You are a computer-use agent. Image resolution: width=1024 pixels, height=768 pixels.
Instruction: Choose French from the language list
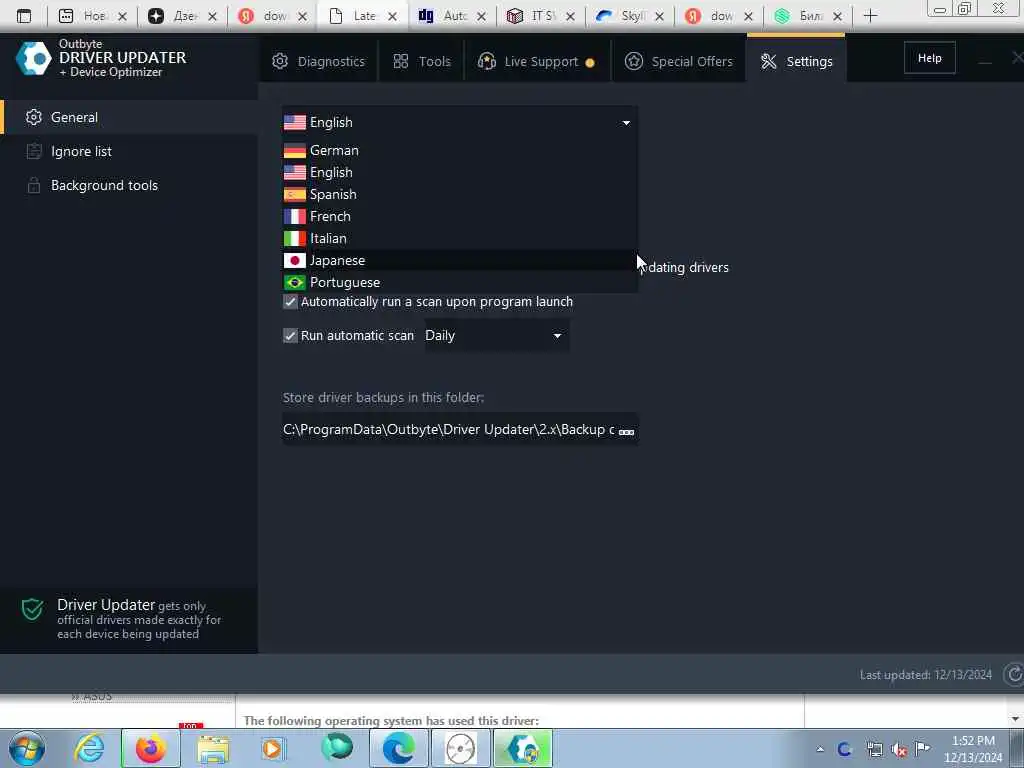(460, 216)
